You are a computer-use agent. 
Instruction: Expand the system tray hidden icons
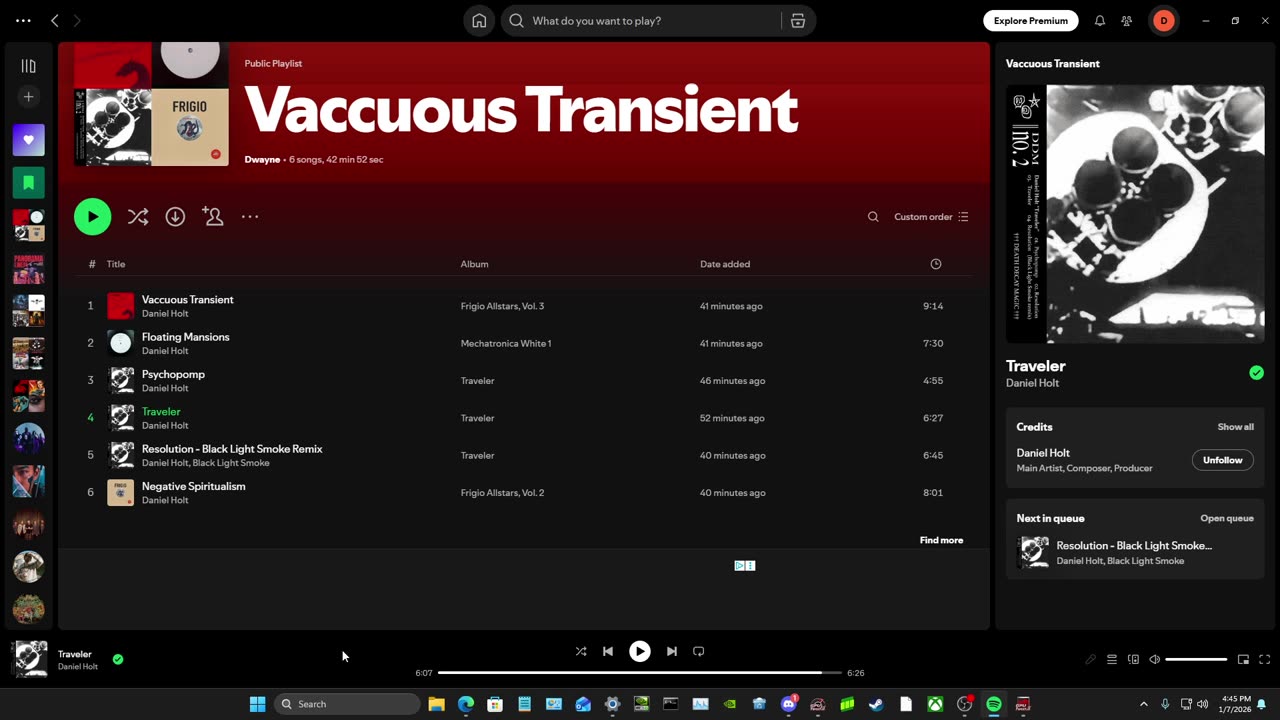1144,704
